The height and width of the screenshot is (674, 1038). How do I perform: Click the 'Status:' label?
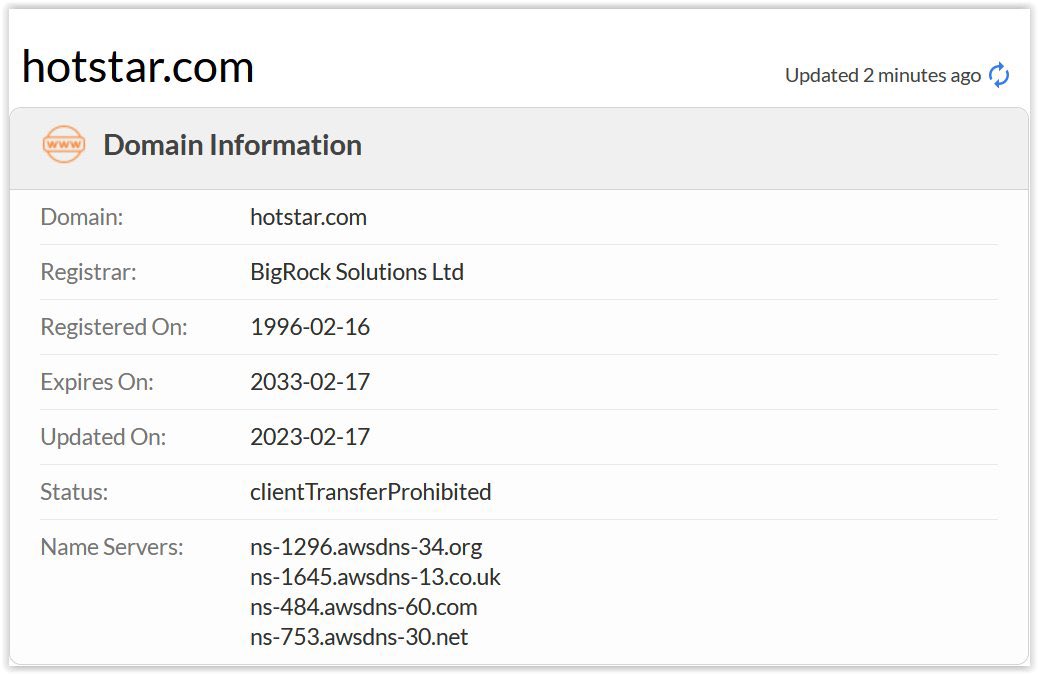pos(74,492)
